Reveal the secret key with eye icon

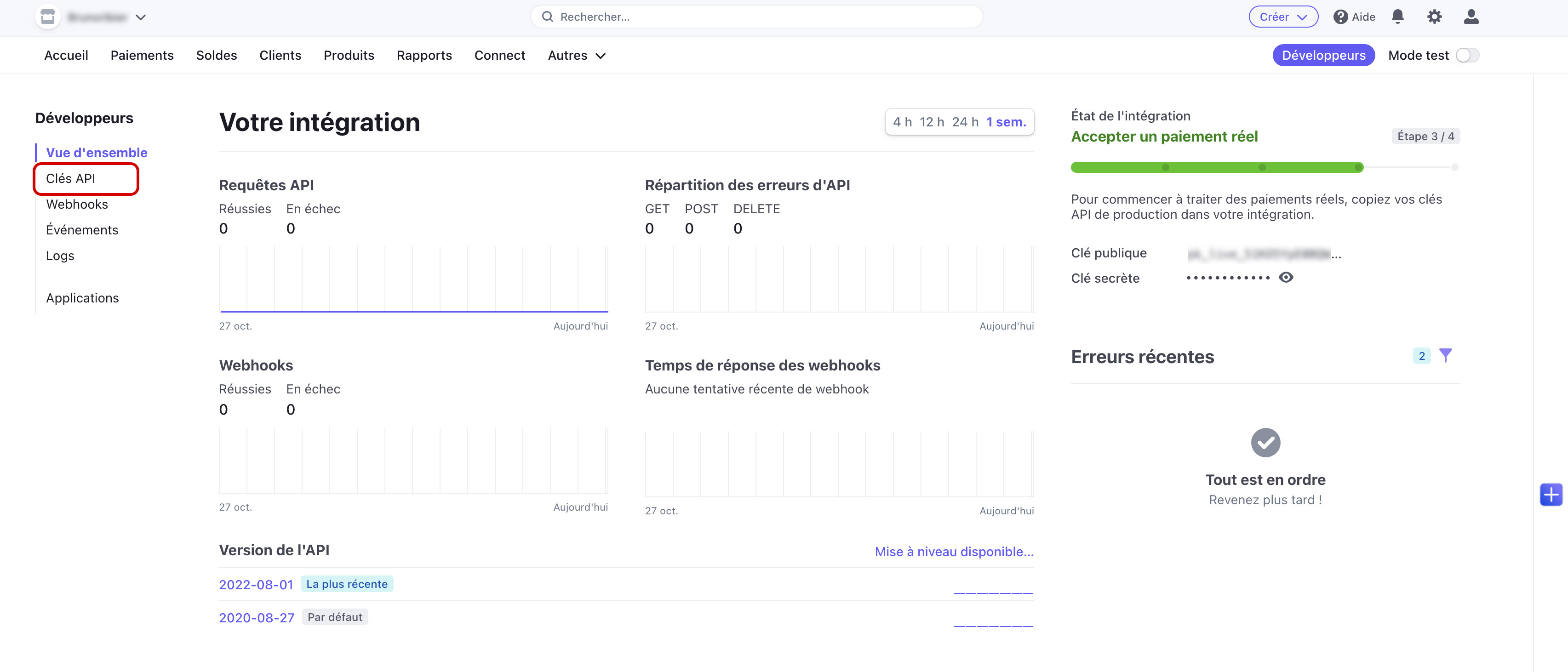point(1286,278)
